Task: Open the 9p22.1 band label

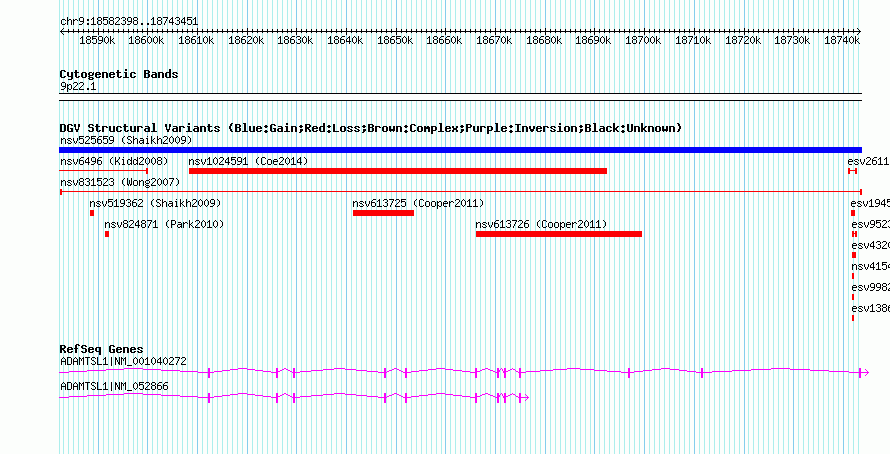Action: pos(78,86)
